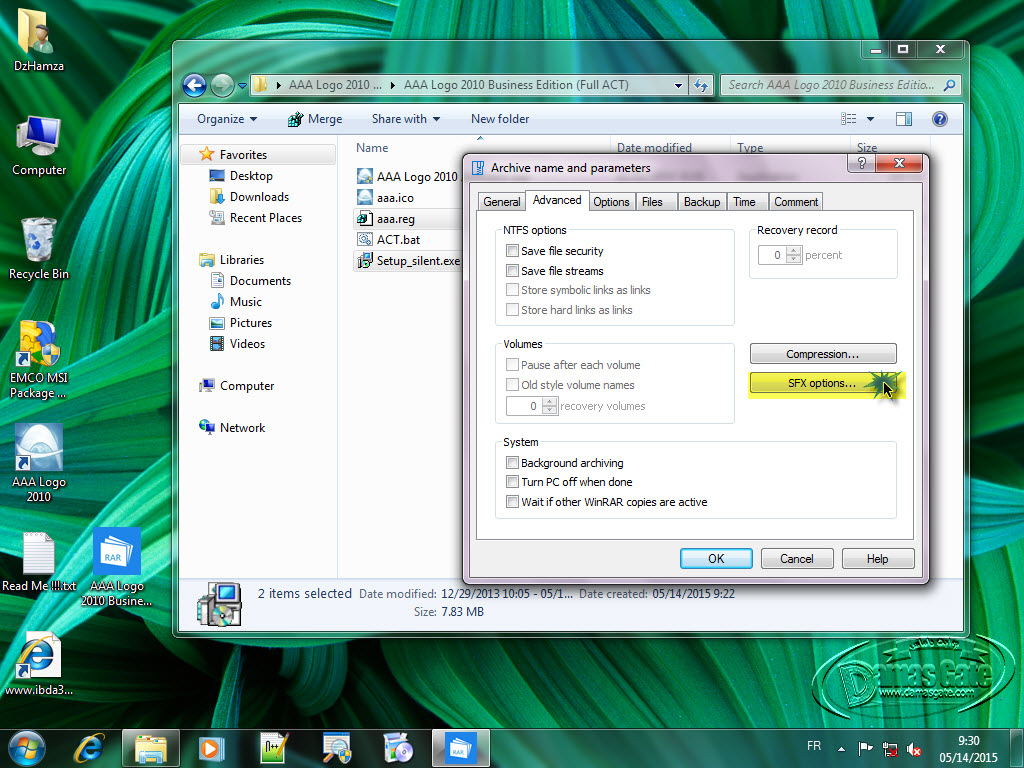Adjust recovery volumes count spinner

[550, 406]
